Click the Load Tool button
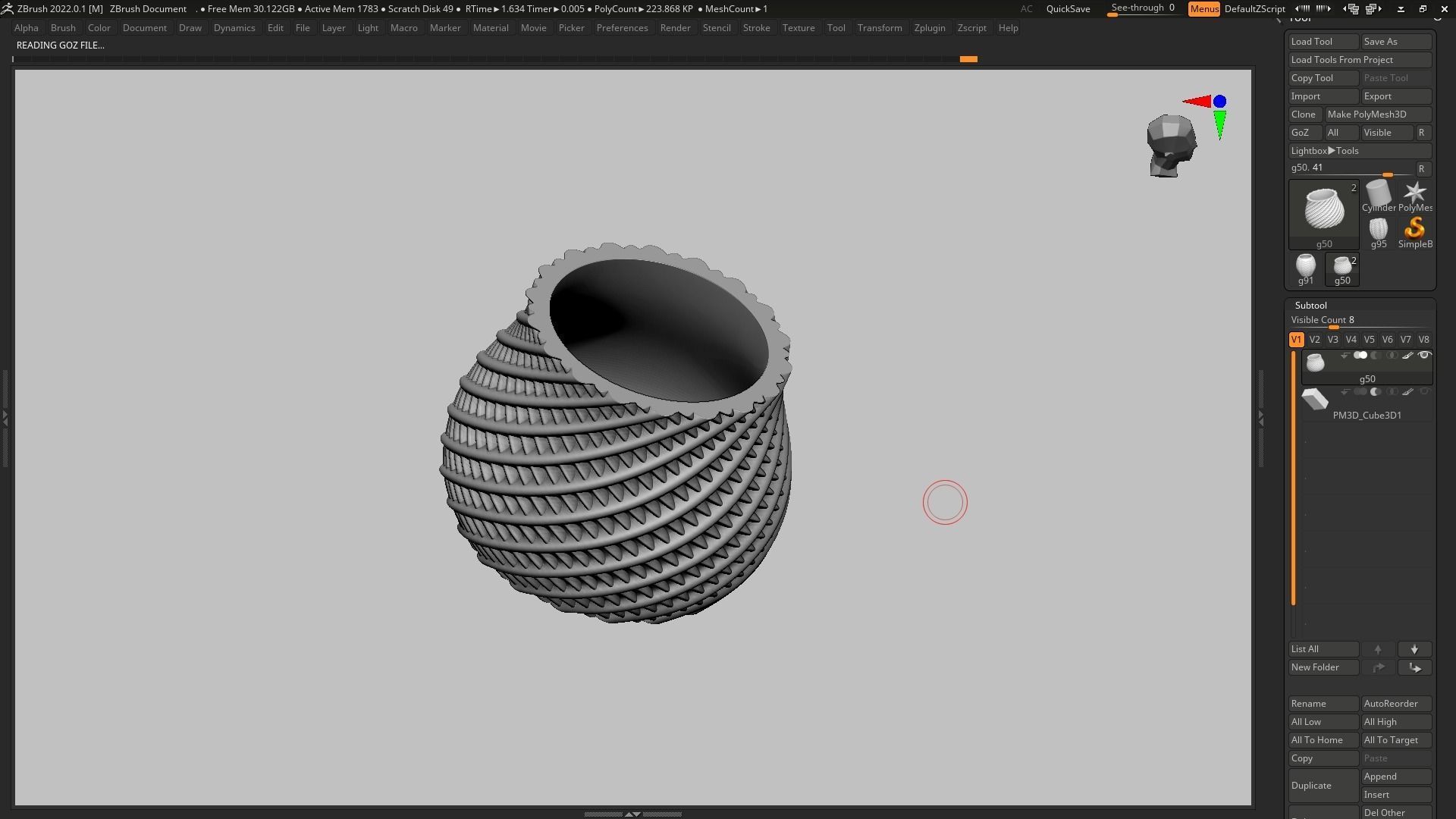 [x=1323, y=42]
